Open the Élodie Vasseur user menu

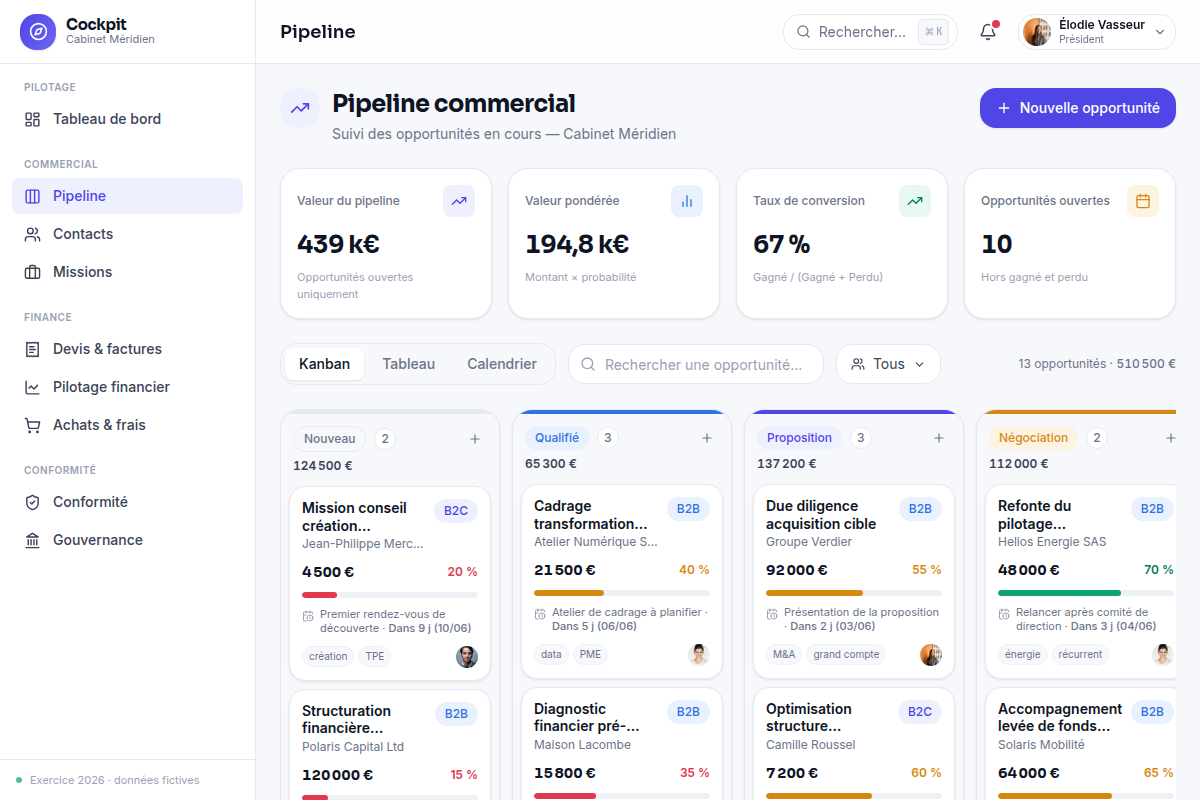point(1096,32)
